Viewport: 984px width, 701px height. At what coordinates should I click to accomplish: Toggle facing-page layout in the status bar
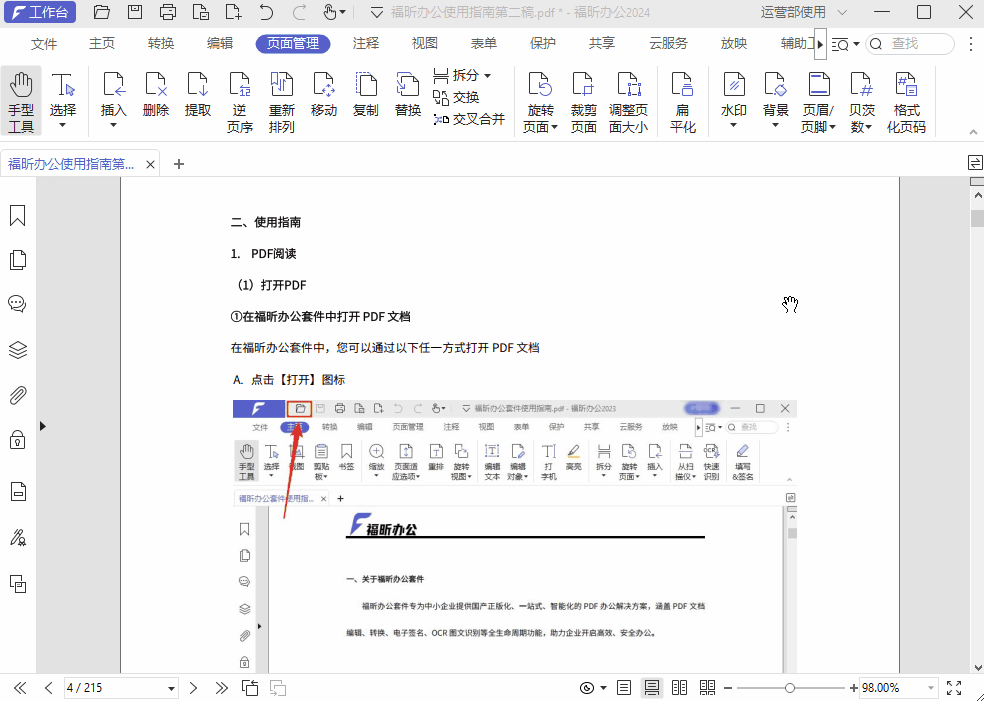point(679,687)
